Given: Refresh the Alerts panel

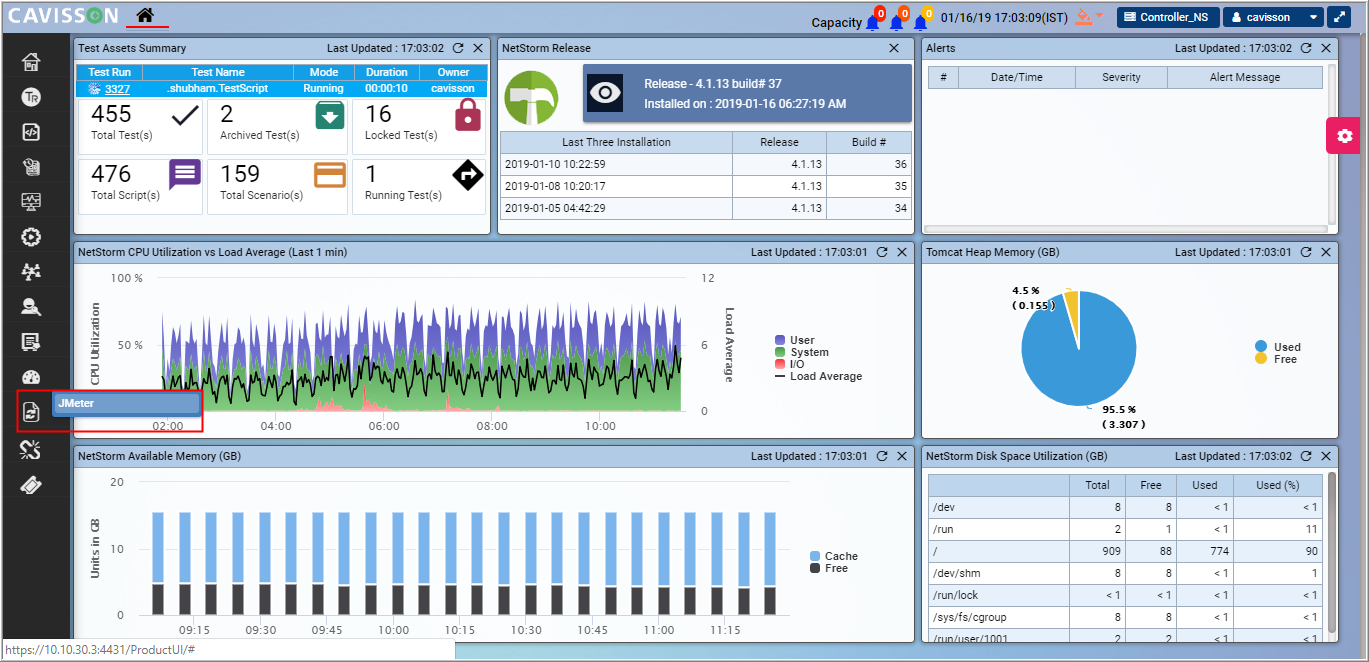Looking at the screenshot, I should [1306, 48].
